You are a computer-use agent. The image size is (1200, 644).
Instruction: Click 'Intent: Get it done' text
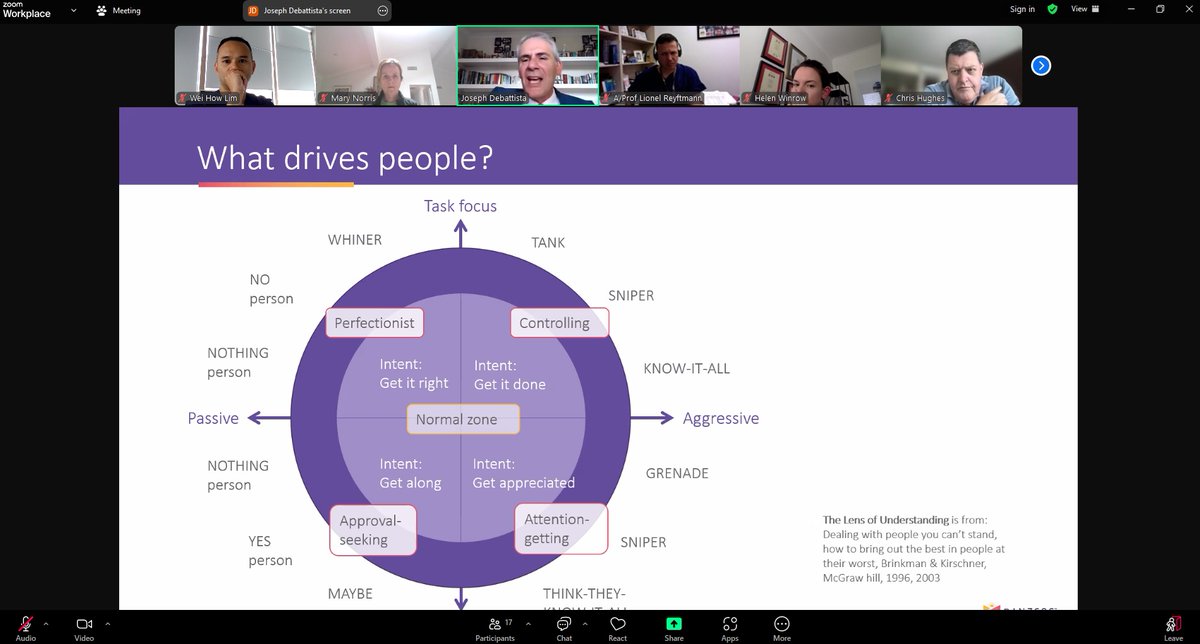510,375
